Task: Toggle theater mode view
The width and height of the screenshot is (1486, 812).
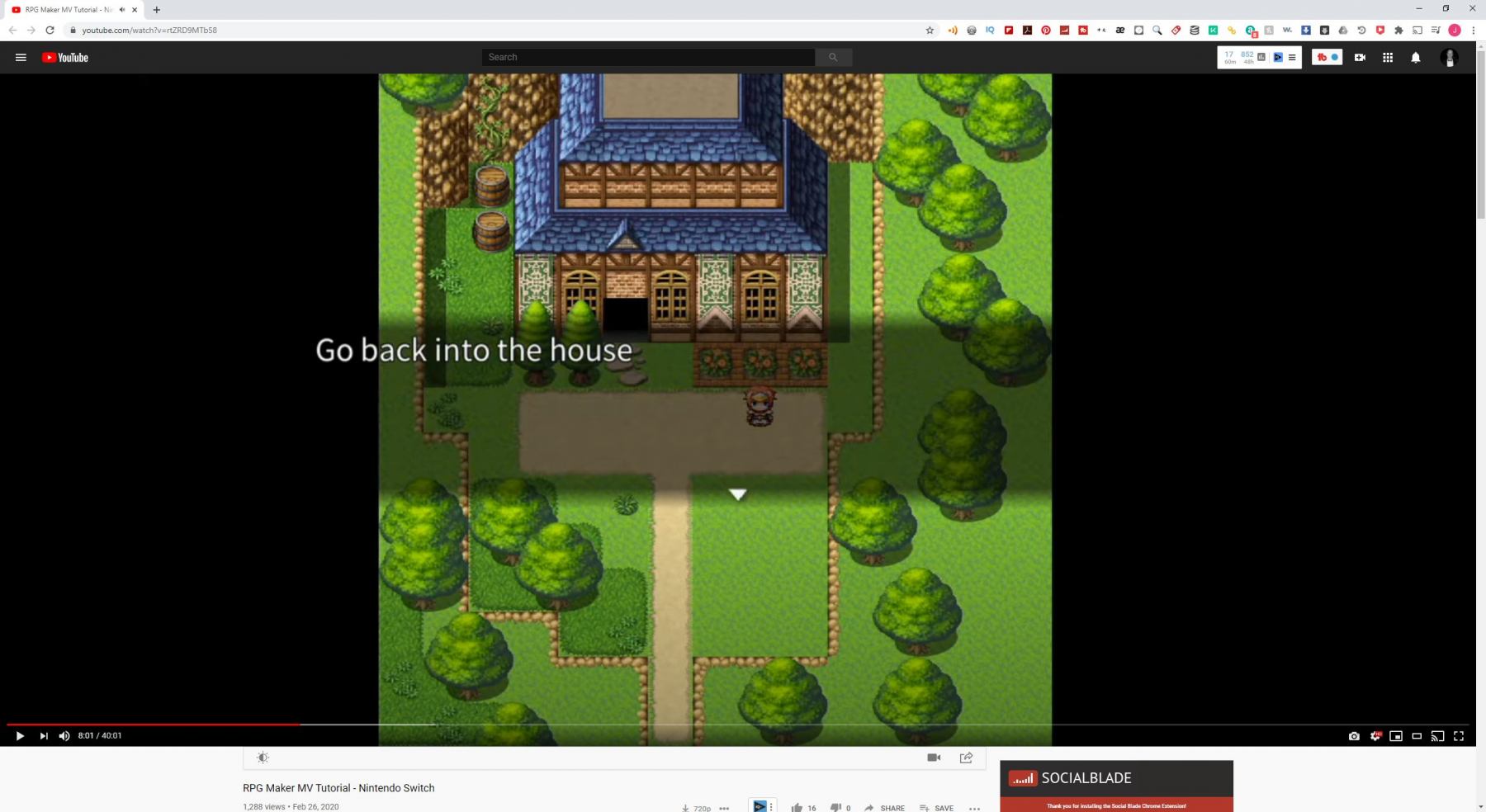Action: (x=1417, y=736)
